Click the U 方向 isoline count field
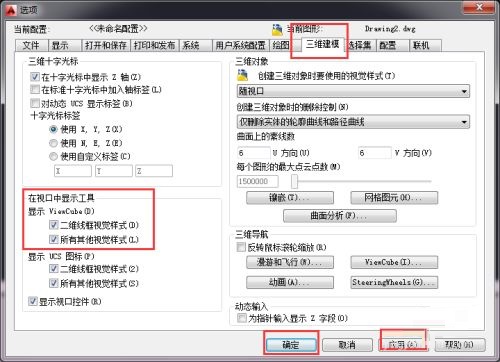 pyautogui.click(x=254, y=153)
